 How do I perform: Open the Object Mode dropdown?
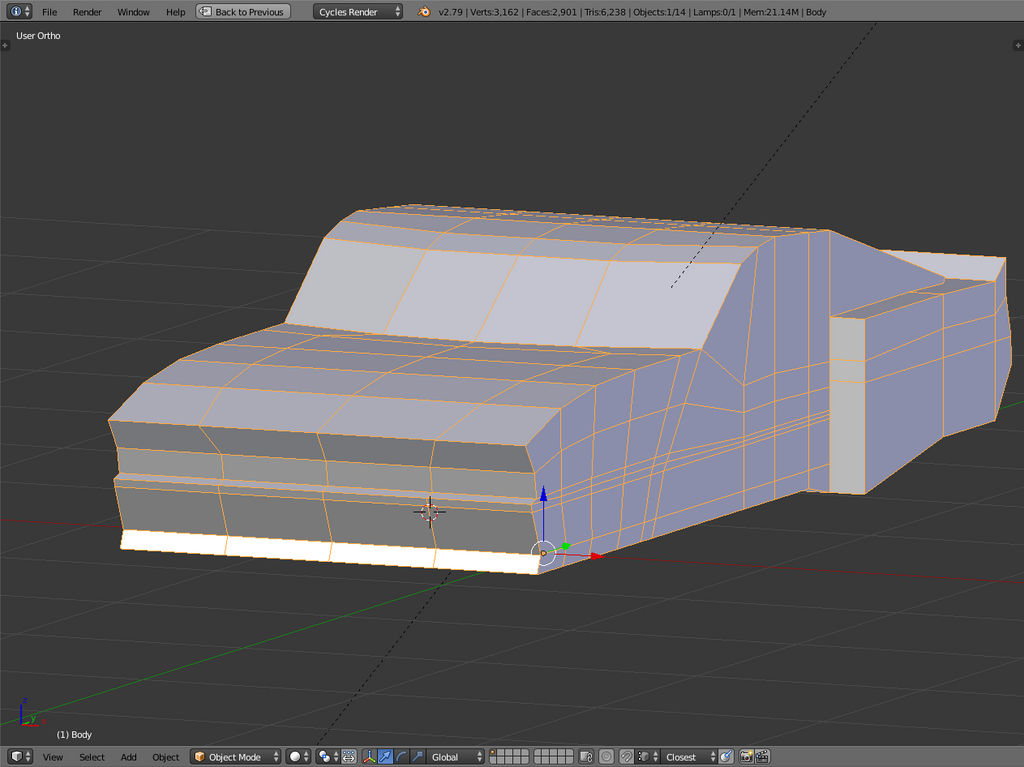236,757
